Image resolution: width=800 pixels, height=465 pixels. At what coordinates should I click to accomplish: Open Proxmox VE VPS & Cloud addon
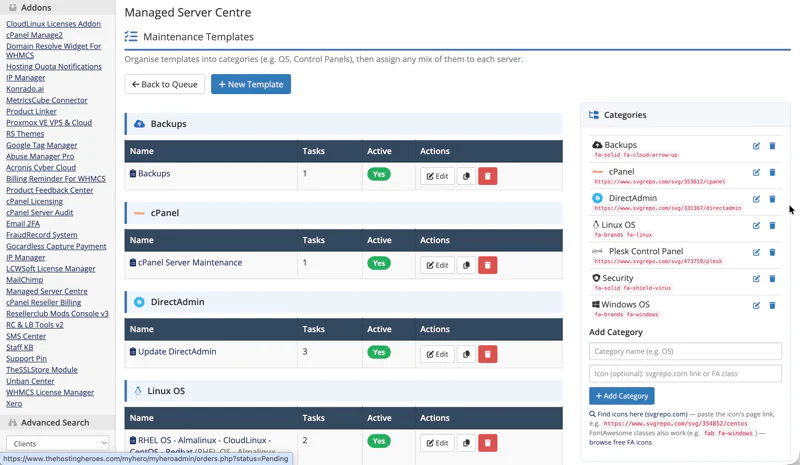point(49,123)
